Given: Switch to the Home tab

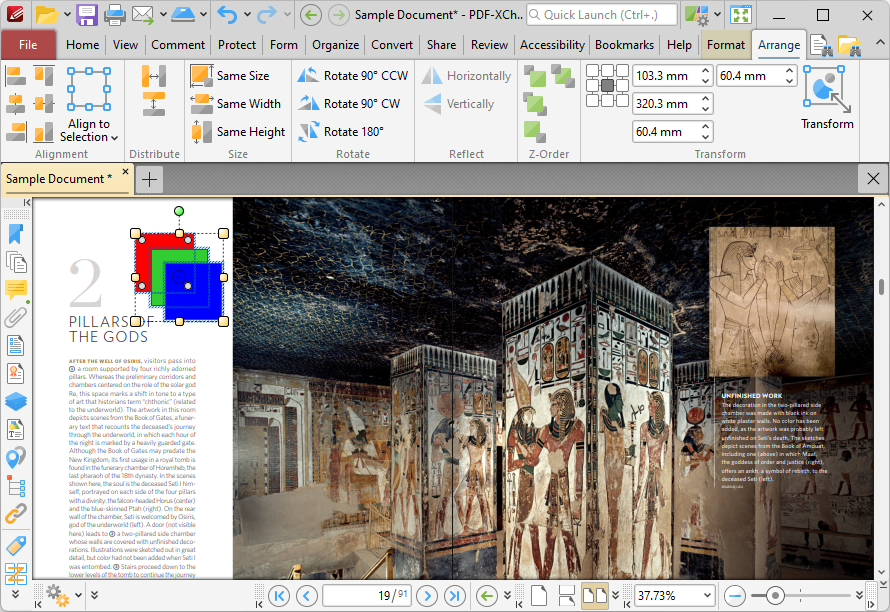Looking at the screenshot, I should [82, 45].
